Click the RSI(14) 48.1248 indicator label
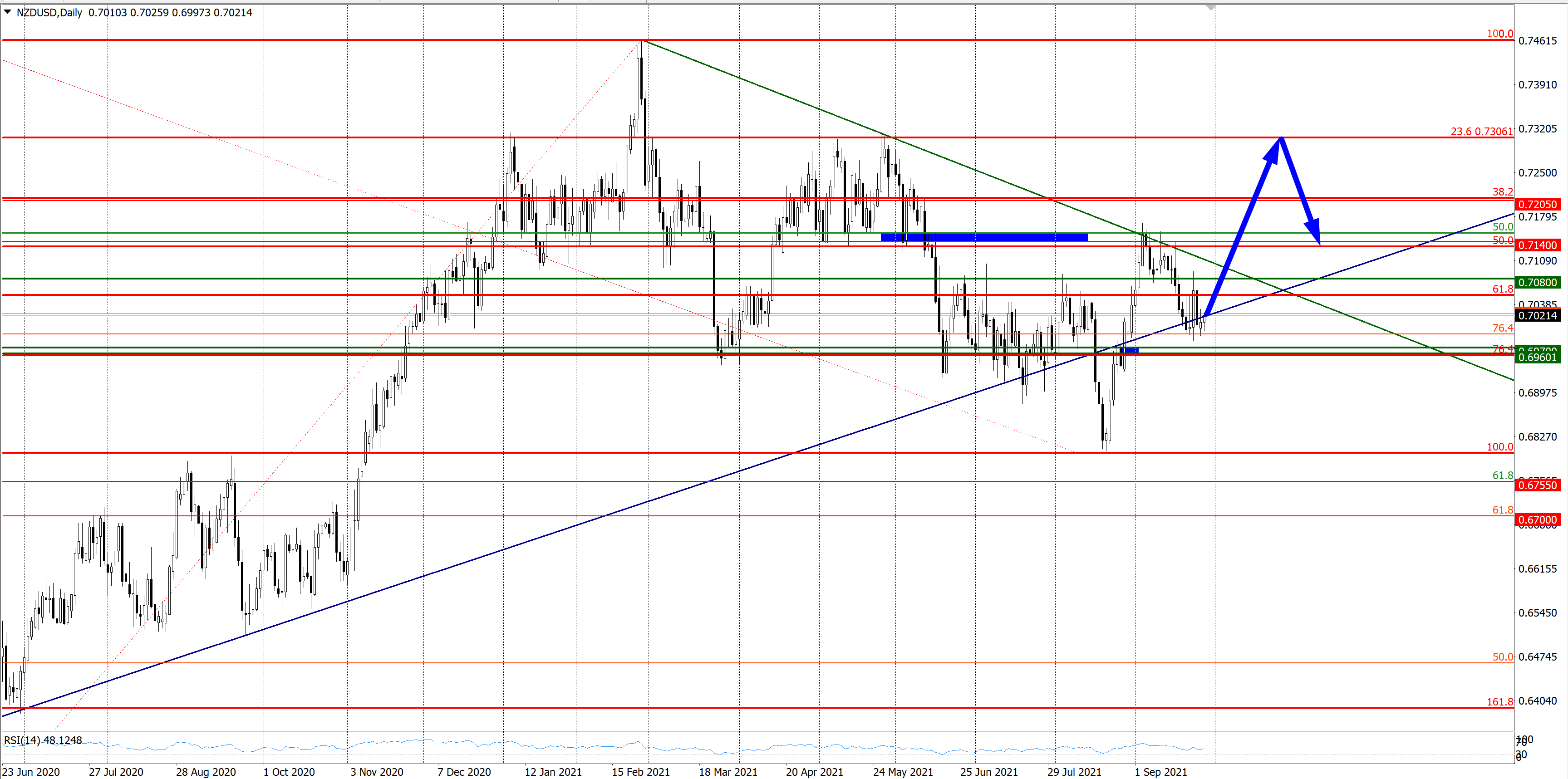1568x779 pixels. (x=43, y=740)
